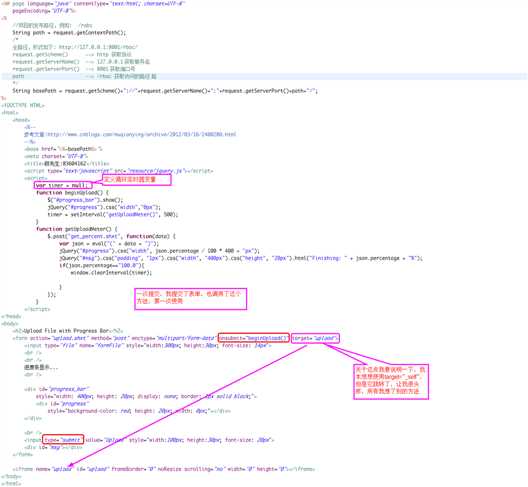The width and height of the screenshot is (528, 487).
Task: Click the String basePath declaration line
Action: (165, 91)
